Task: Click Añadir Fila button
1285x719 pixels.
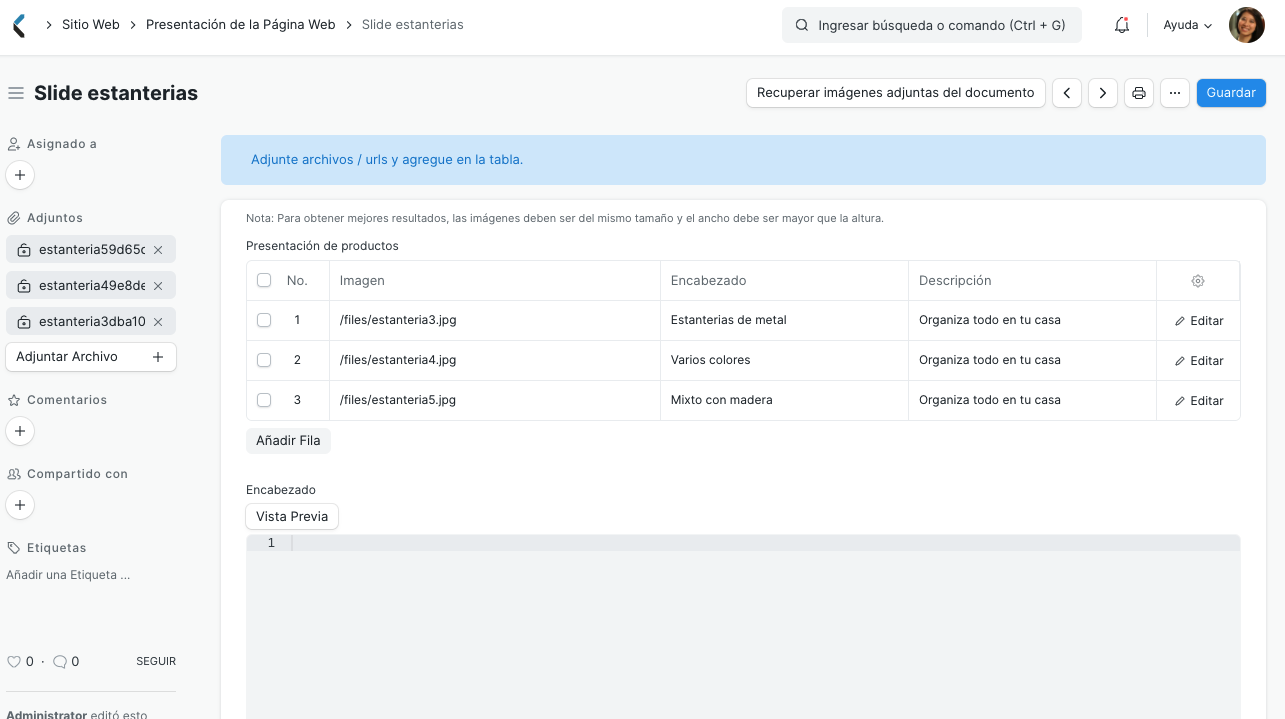Action: point(288,441)
